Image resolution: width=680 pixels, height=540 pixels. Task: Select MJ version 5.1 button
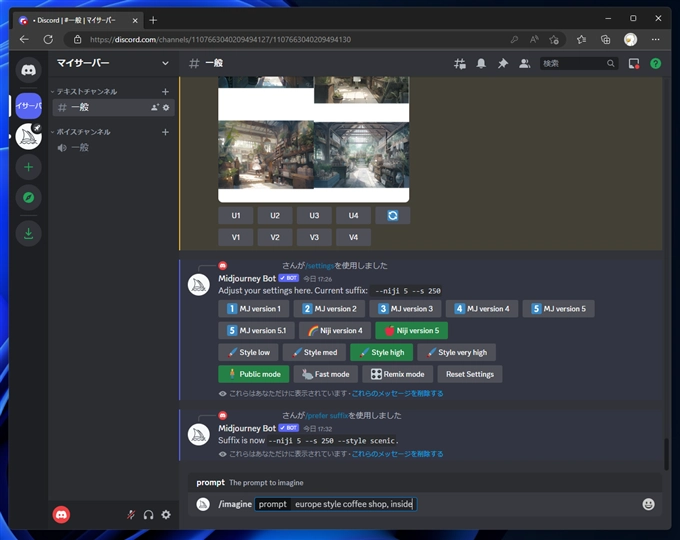[256, 331]
